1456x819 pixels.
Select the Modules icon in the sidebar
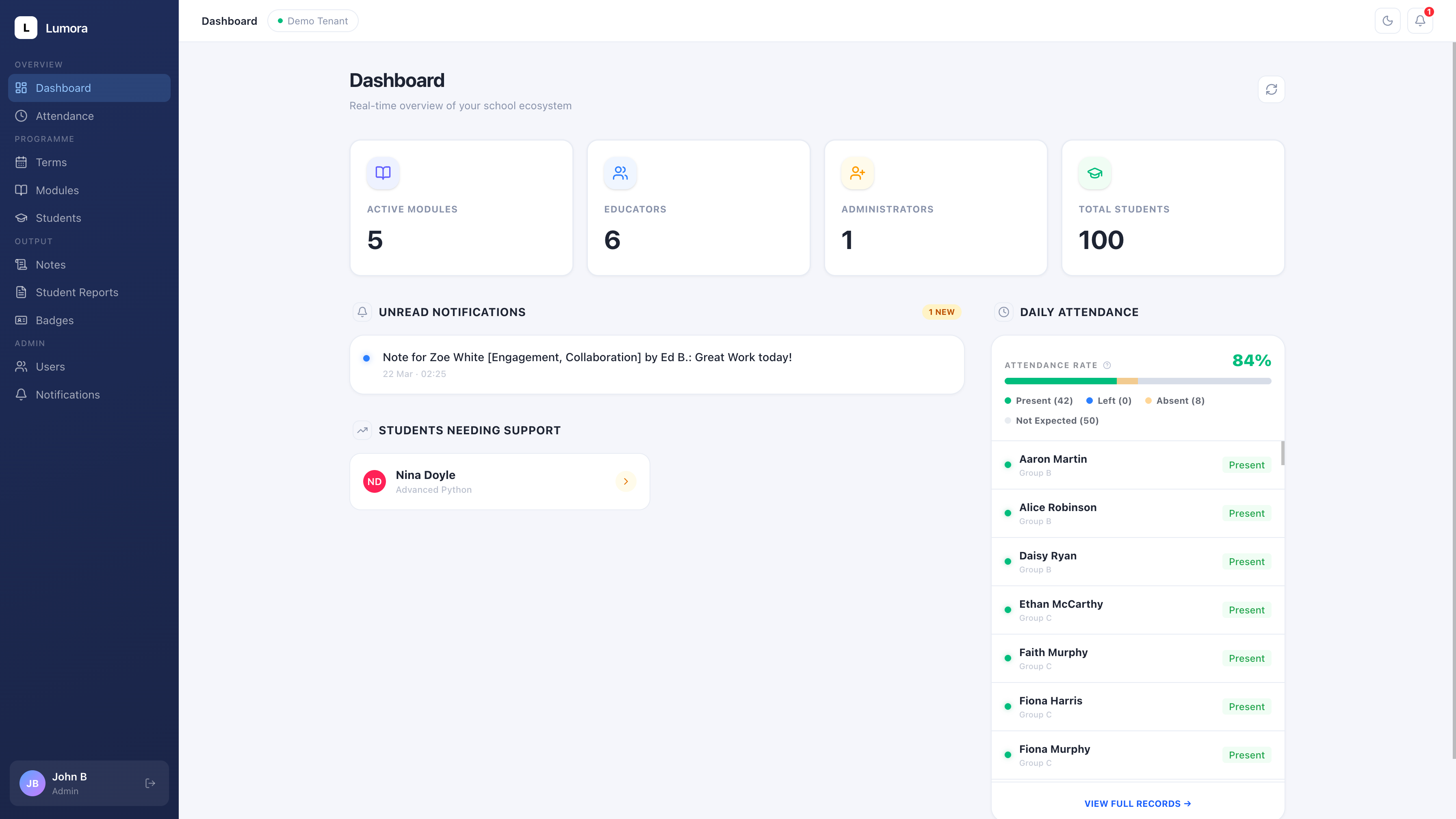[21, 190]
